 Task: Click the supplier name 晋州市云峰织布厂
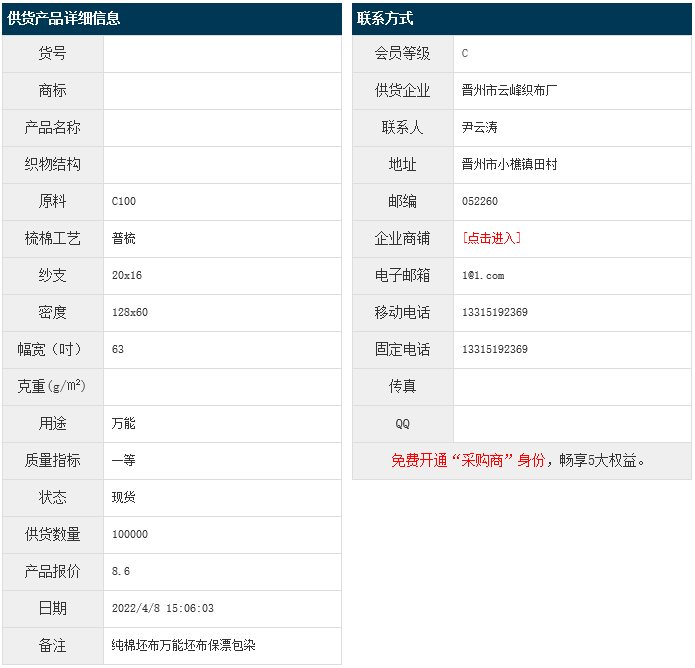tap(510, 90)
